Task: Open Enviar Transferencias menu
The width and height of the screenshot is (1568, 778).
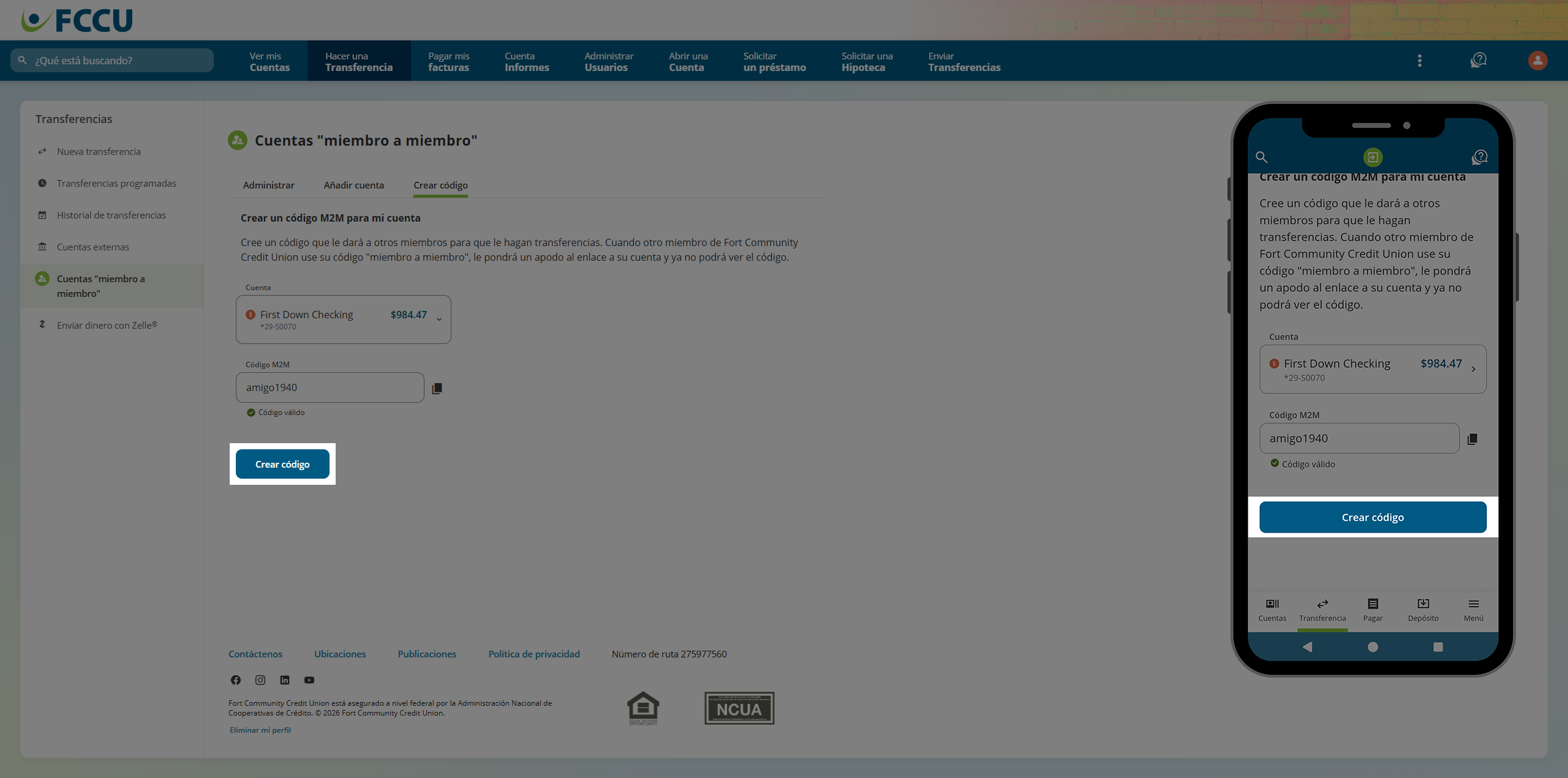Action: pyautogui.click(x=964, y=61)
